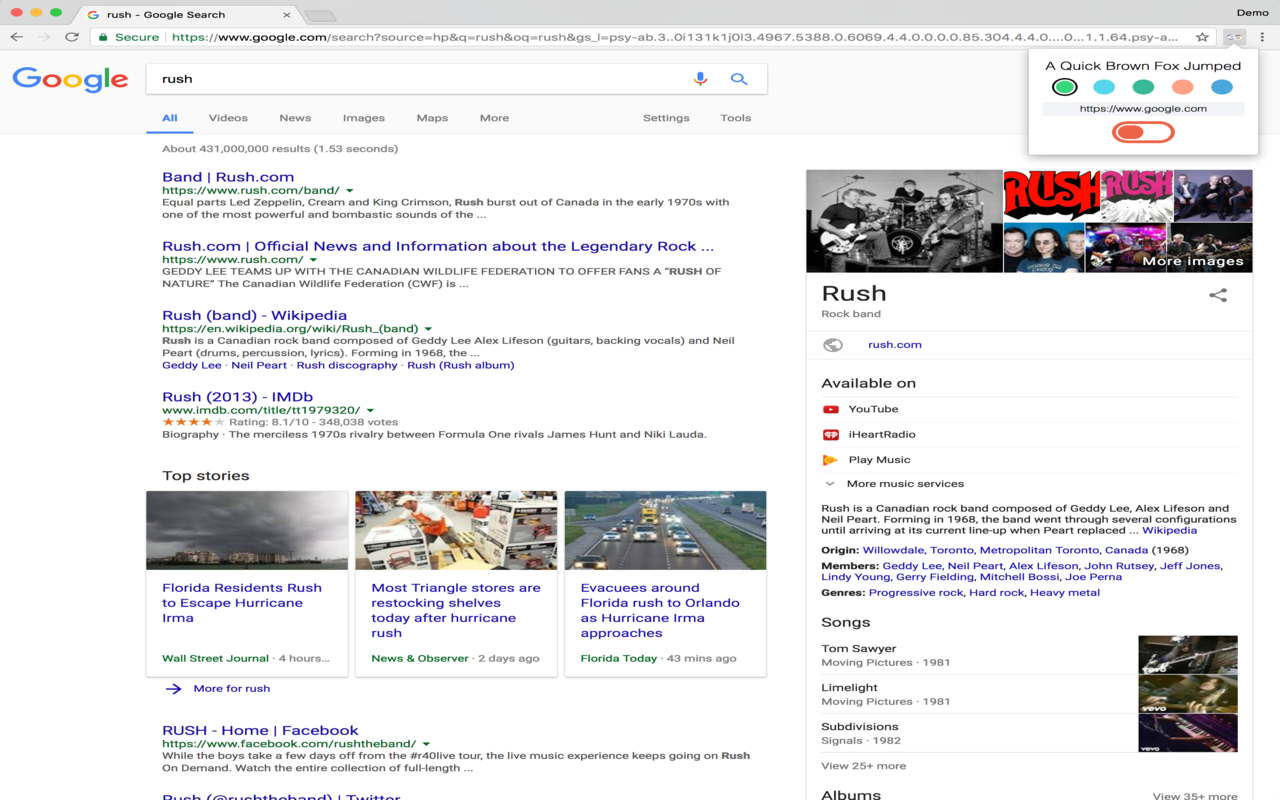Click Progressive rock genre link
1280x800 pixels.
916,593
